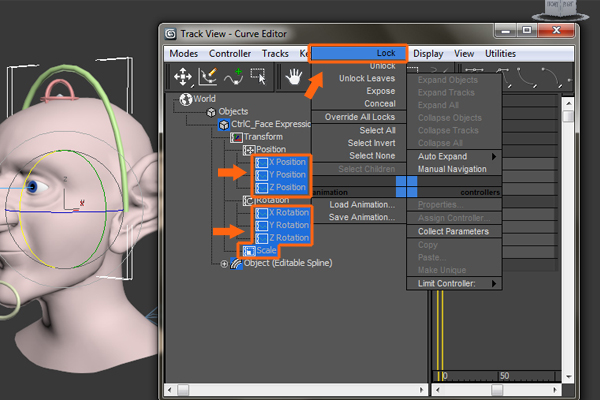Choose Conceal in the quad menu
The image size is (600, 400).
click(359, 103)
